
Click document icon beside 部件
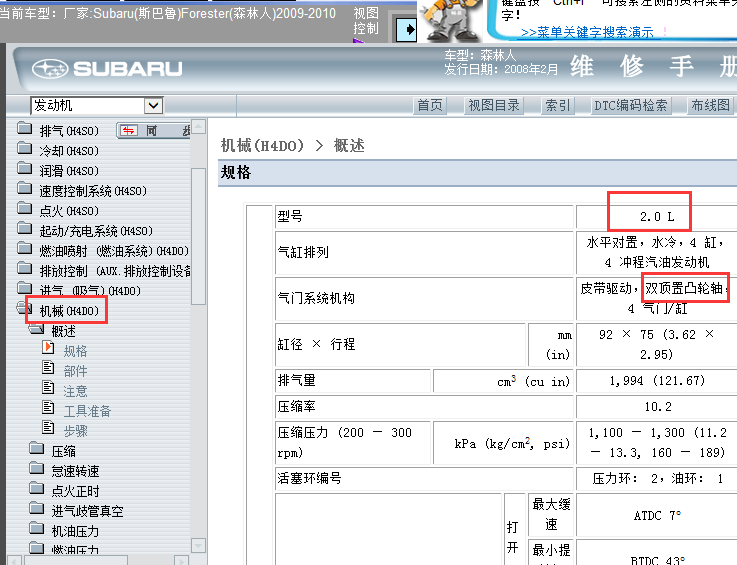click(x=48, y=368)
